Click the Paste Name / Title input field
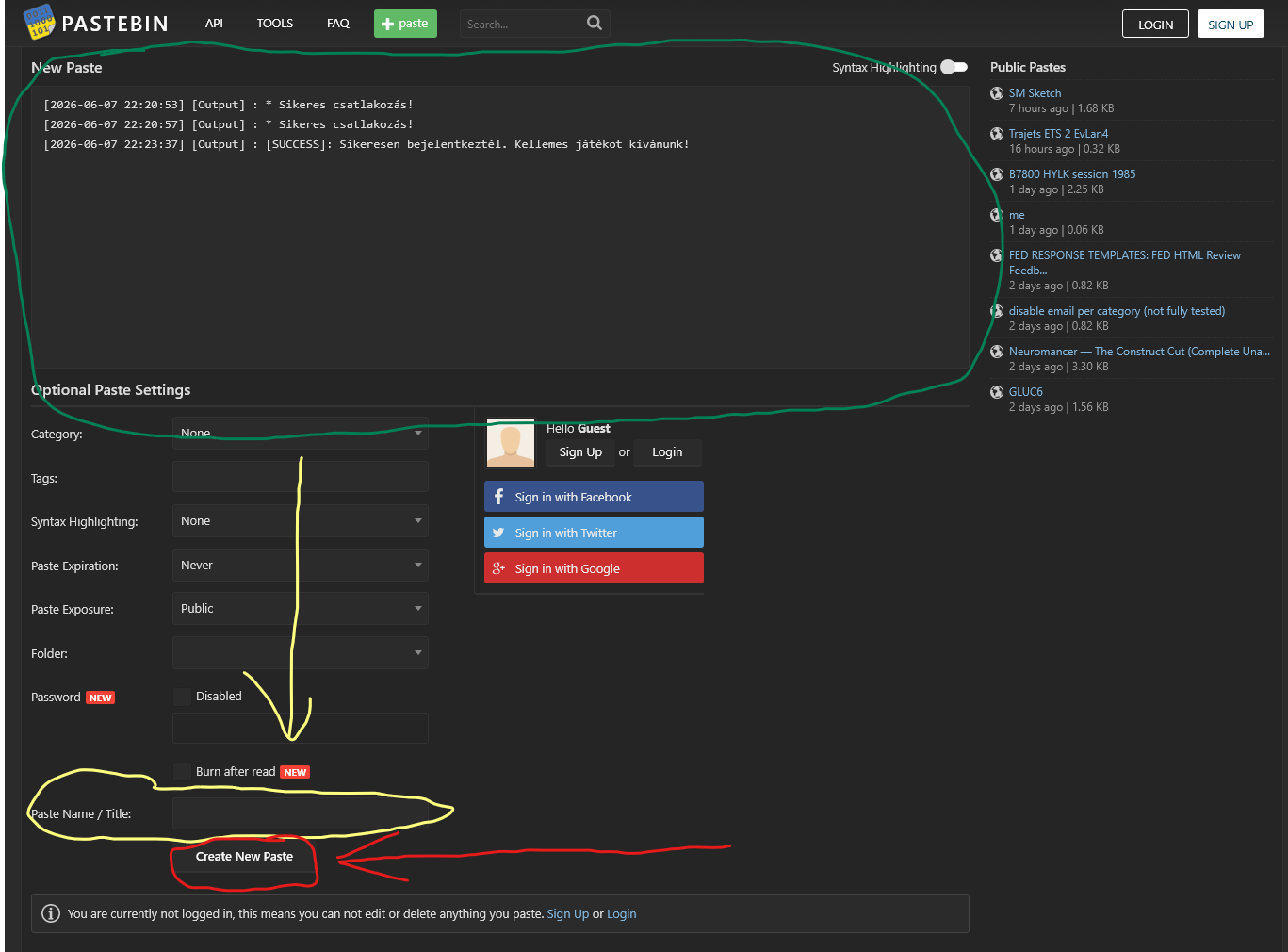The height and width of the screenshot is (952, 1288). tap(301, 813)
